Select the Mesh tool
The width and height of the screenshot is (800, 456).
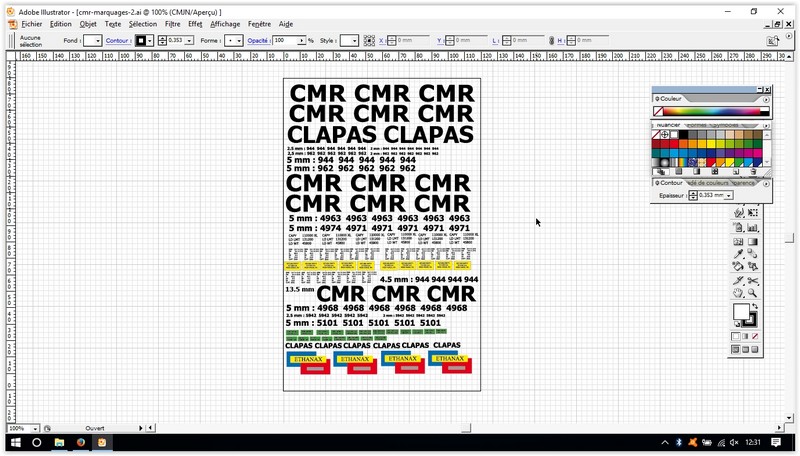738,242
